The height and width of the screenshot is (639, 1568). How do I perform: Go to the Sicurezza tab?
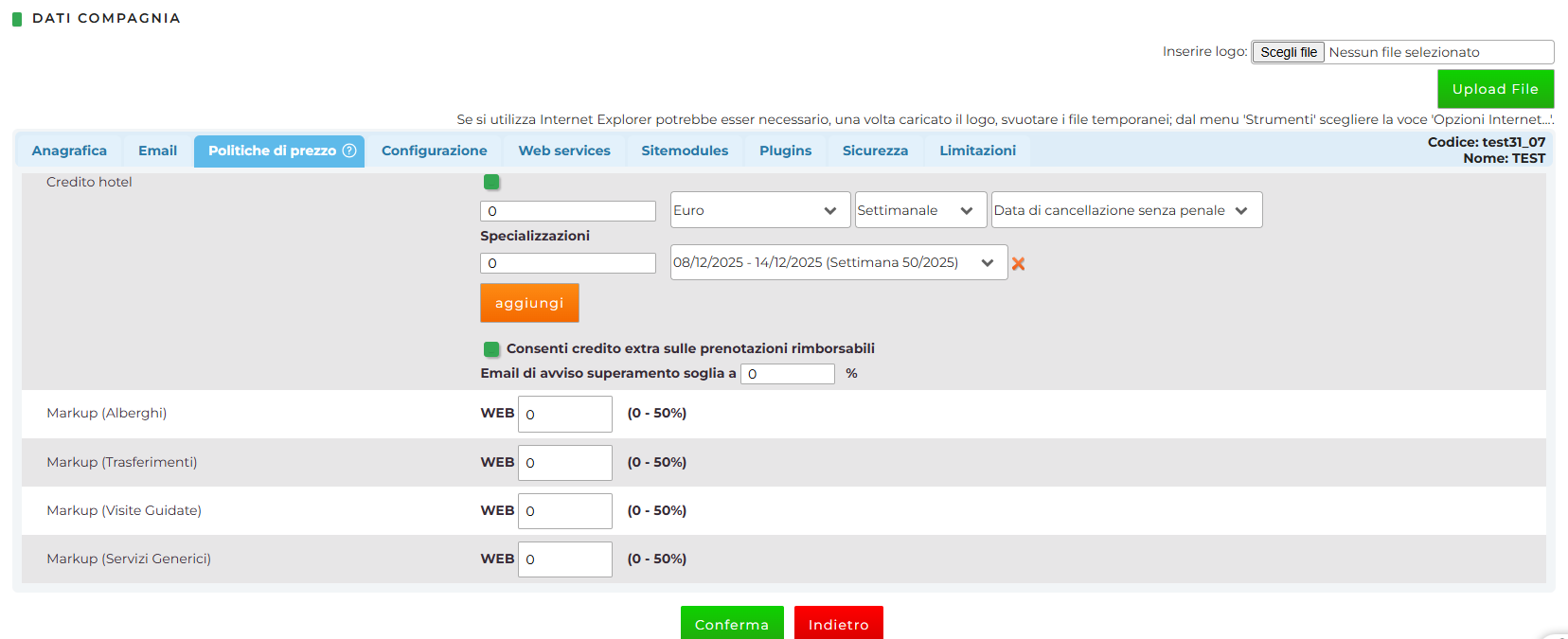coord(875,151)
